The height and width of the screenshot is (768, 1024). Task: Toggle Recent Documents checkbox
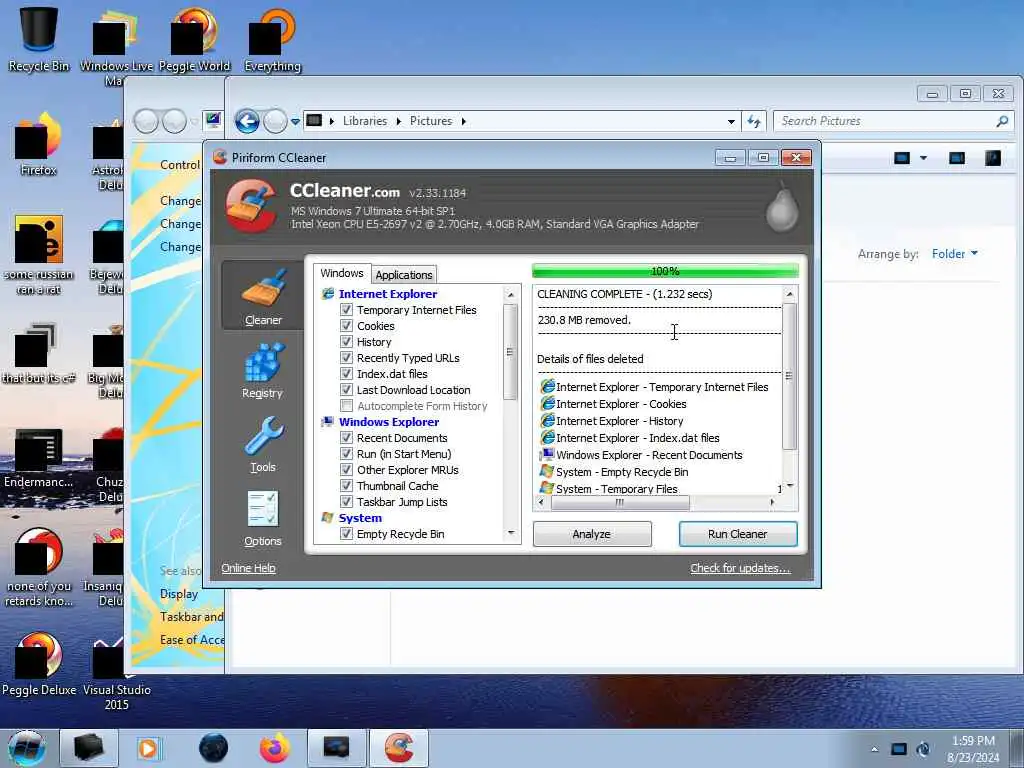[347, 438]
